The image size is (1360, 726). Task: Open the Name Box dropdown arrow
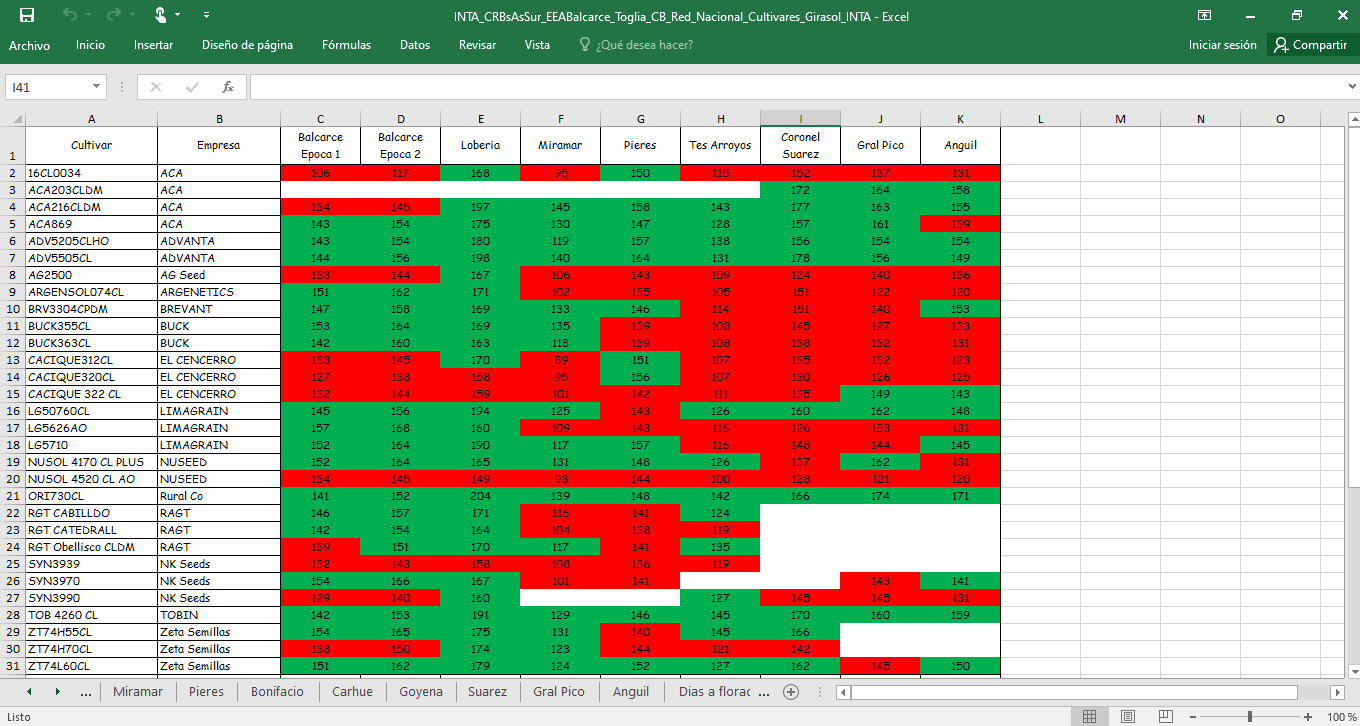96,87
